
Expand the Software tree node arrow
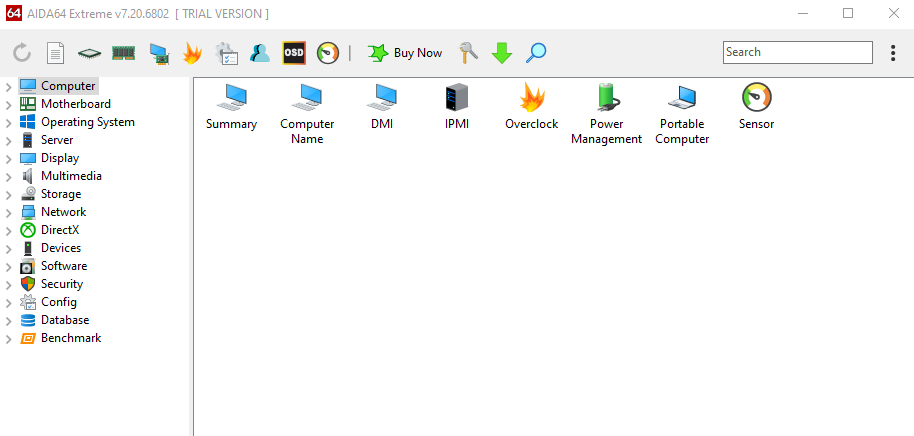[8, 268]
